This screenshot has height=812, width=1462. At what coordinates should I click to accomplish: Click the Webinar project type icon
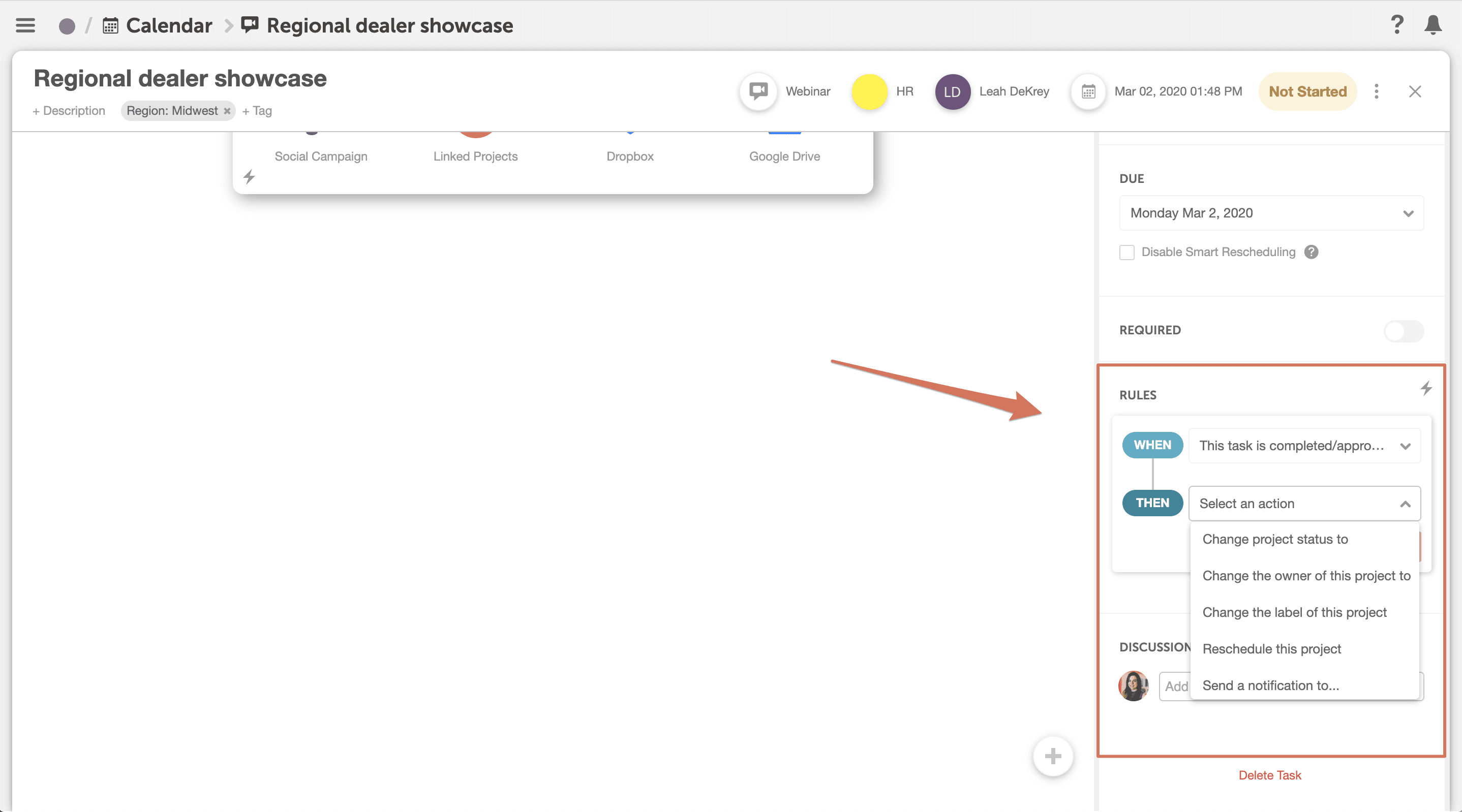758,91
